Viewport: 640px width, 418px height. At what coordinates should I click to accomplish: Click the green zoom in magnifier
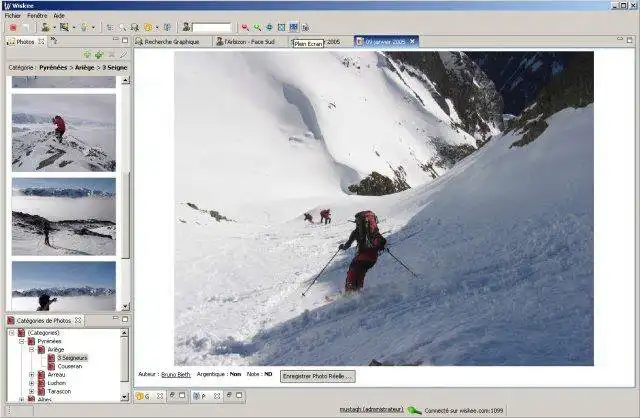point(257,27)
